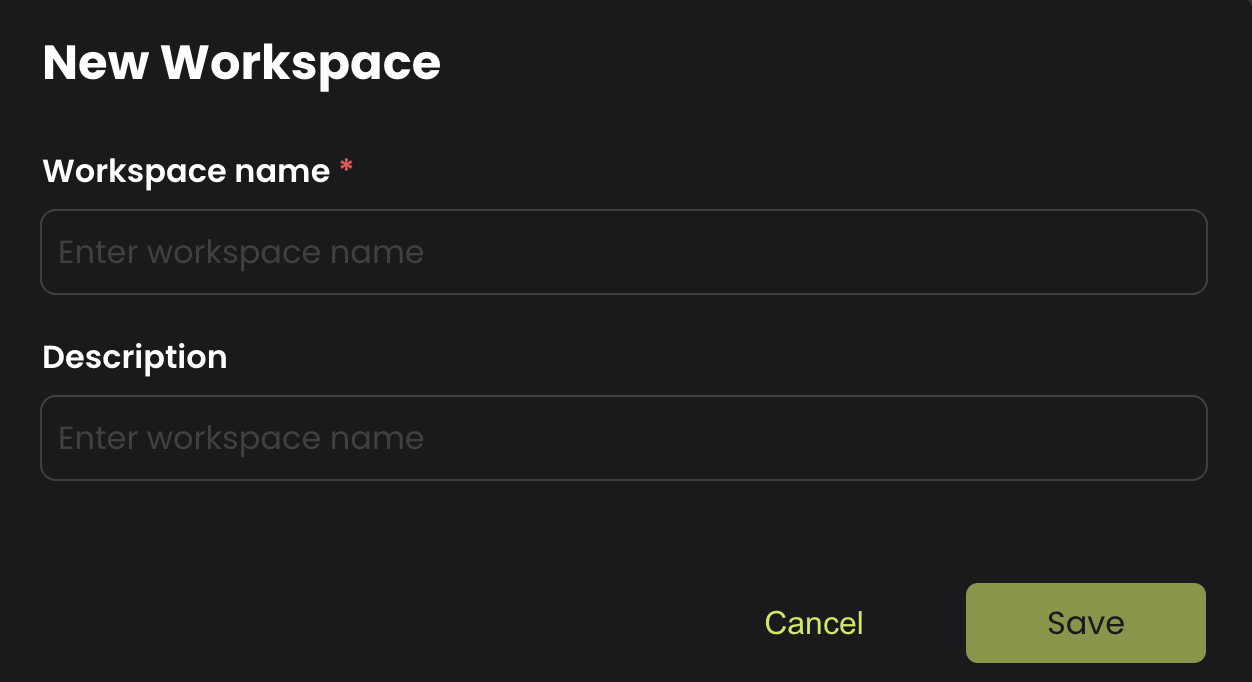Place cursor in the first text box
The image size is (1252, 682).
[x=623, y=252]
